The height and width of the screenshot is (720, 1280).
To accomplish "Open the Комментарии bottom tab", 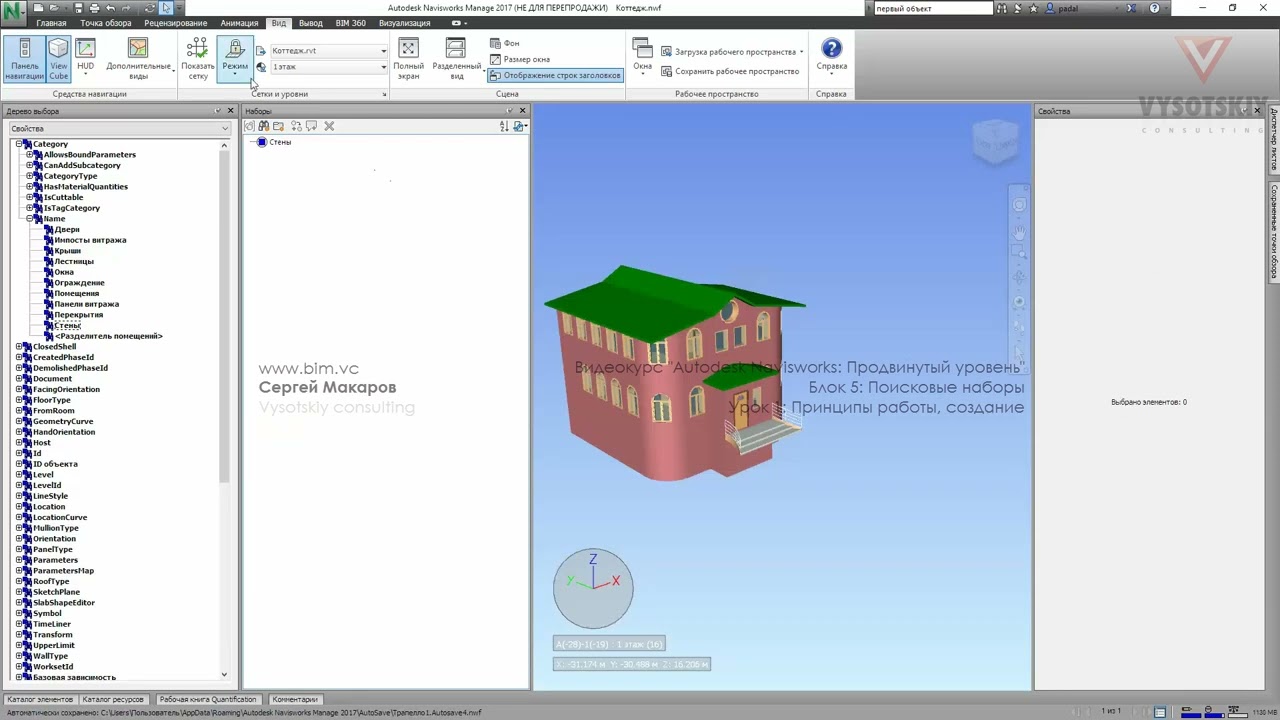I will pyautogui.click(x=295, y=700).
